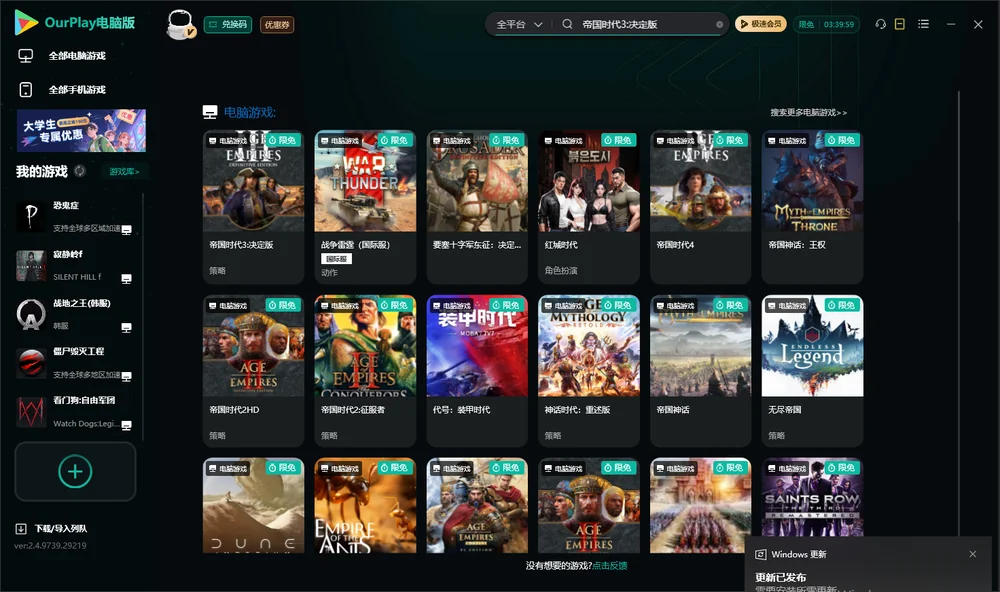This screenshot has width=1000, height=592.
Task: Clear the search box text with the x
Action: click(x=719, y=24)
